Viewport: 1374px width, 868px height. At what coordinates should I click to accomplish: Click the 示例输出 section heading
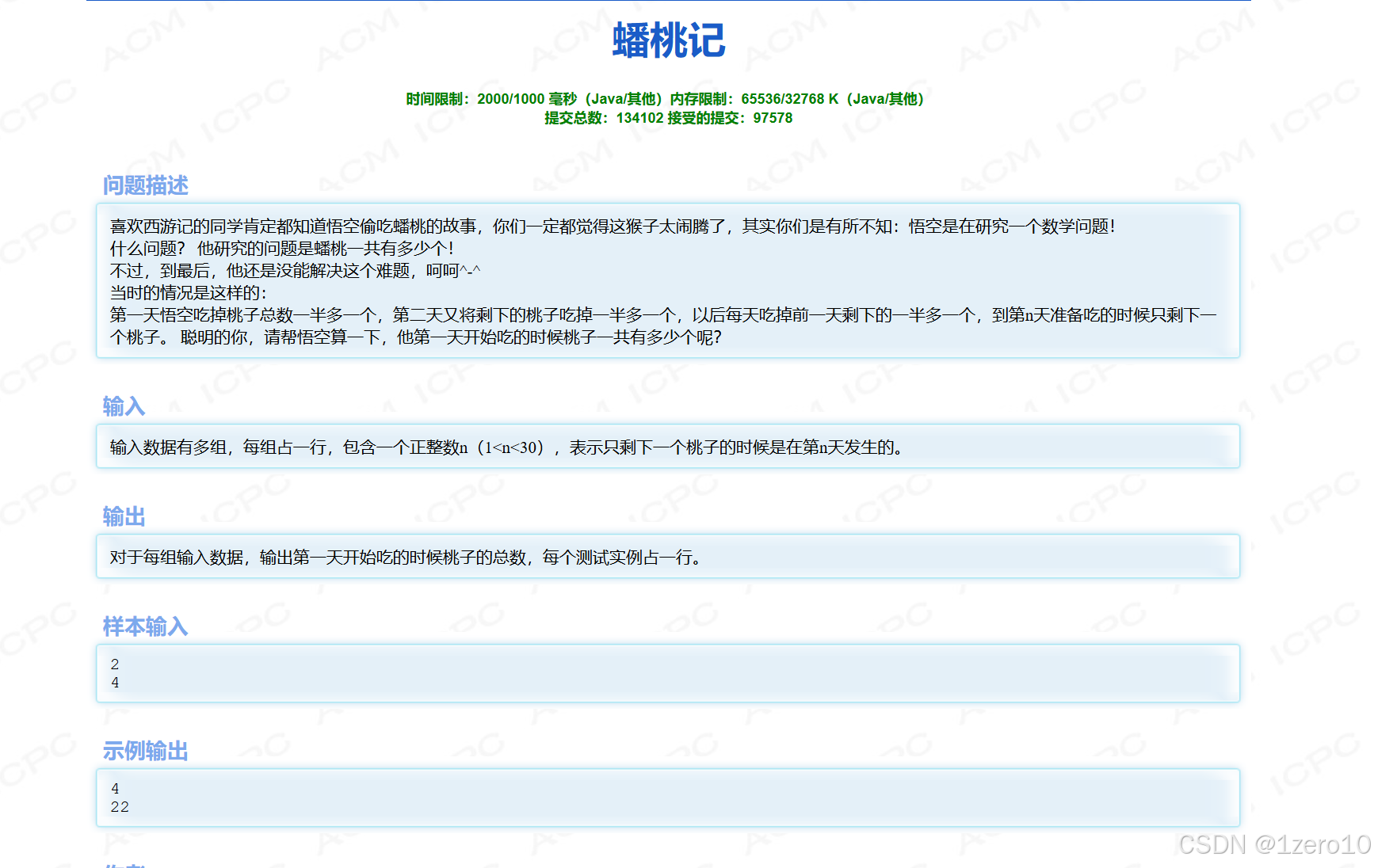tap(145, 751)
